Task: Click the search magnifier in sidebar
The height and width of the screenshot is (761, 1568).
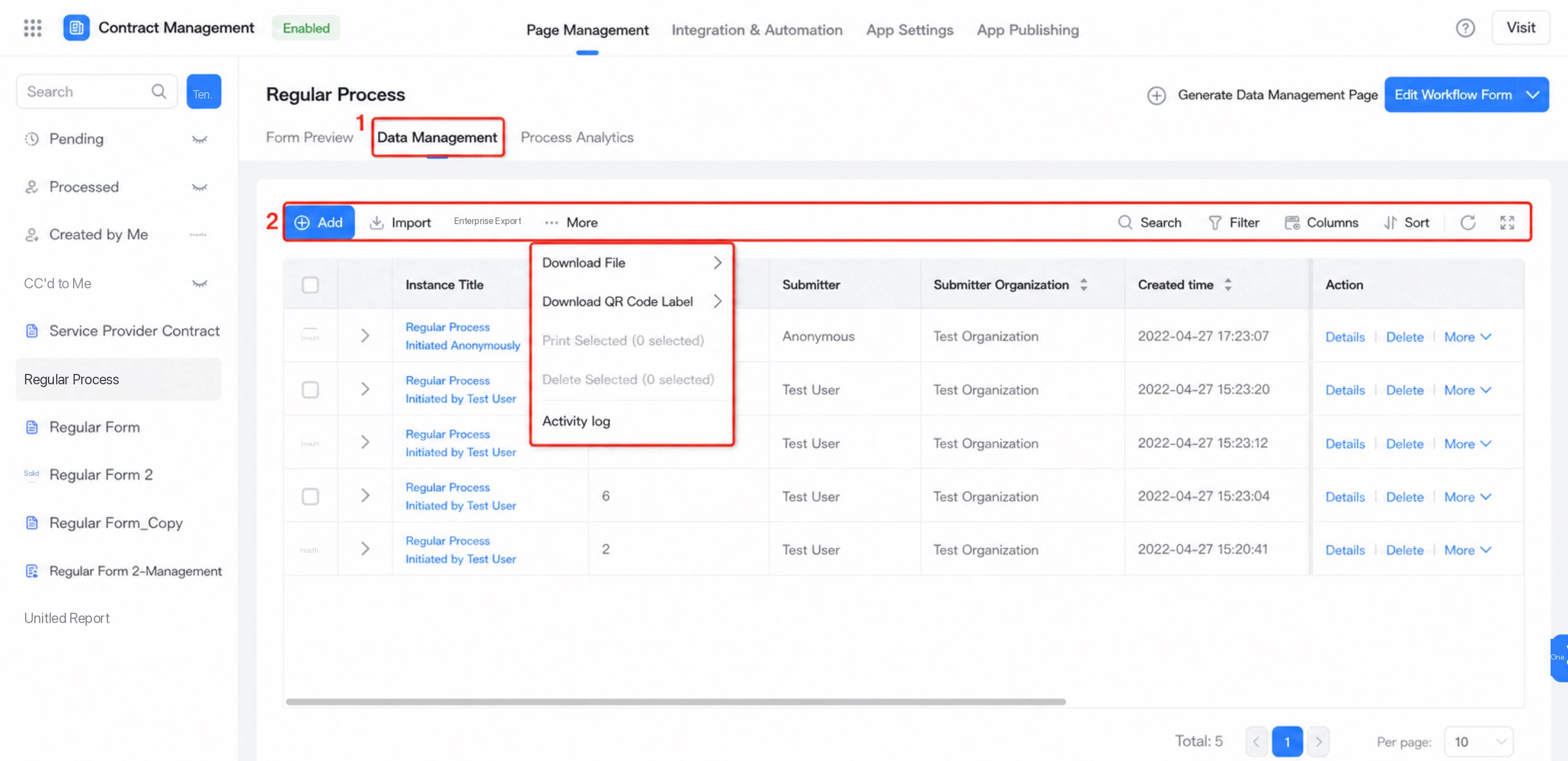Action: pyautogui.click(x=159, y=92)
